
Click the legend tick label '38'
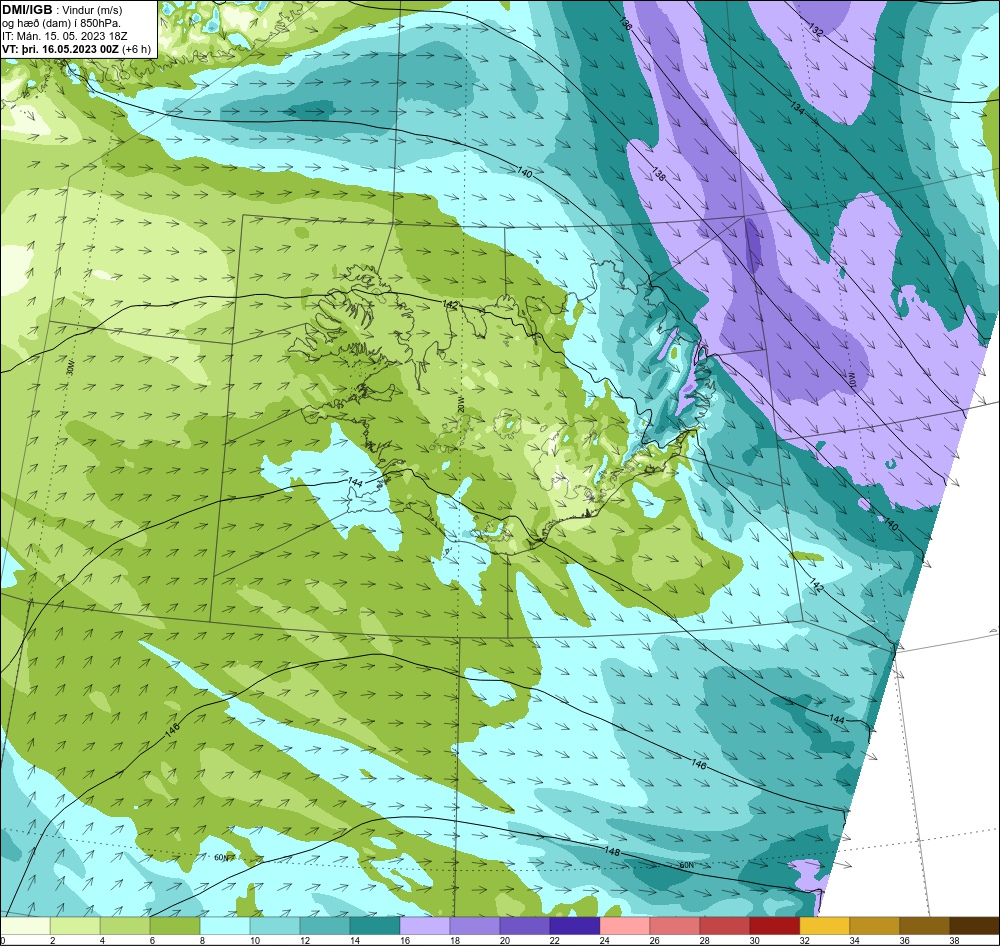pyautogui.click(x=955, y=940)
